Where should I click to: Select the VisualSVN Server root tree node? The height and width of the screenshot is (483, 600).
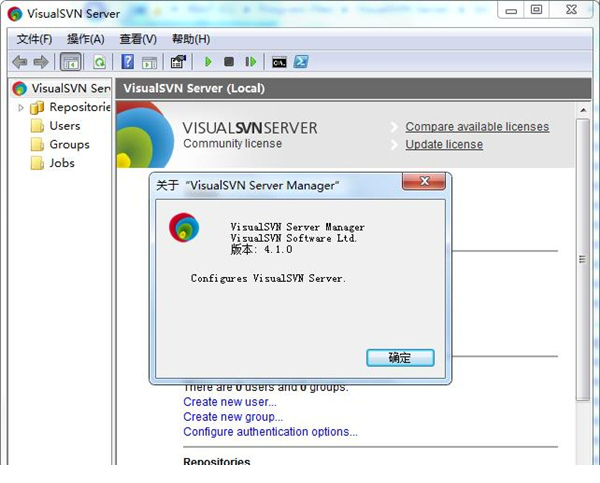[x=61, y=88]
